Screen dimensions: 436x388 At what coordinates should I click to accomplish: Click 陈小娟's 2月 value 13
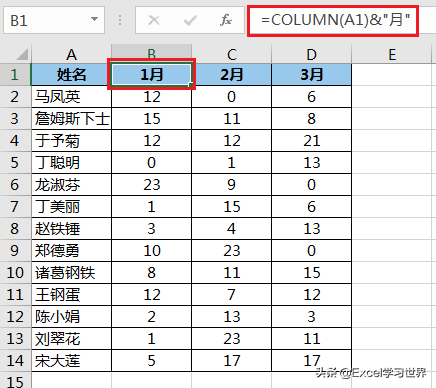click(232, 317)
